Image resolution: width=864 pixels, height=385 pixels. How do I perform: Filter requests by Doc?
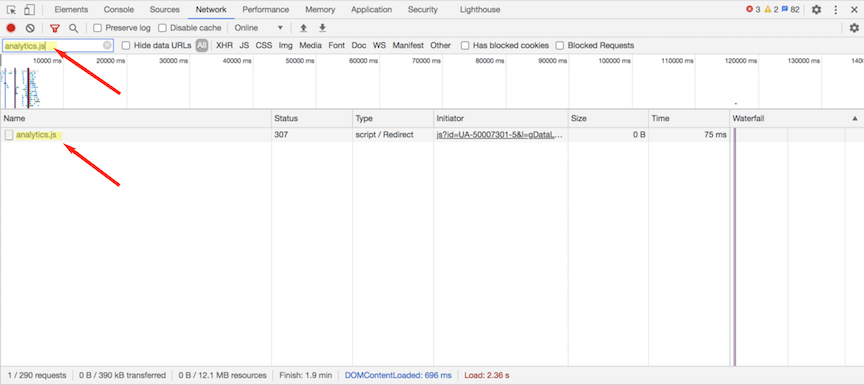pyautogui.click(x=359, y=45)
